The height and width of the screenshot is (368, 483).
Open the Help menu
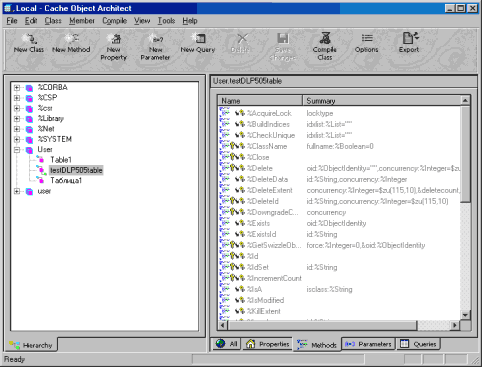coord(190,21)
